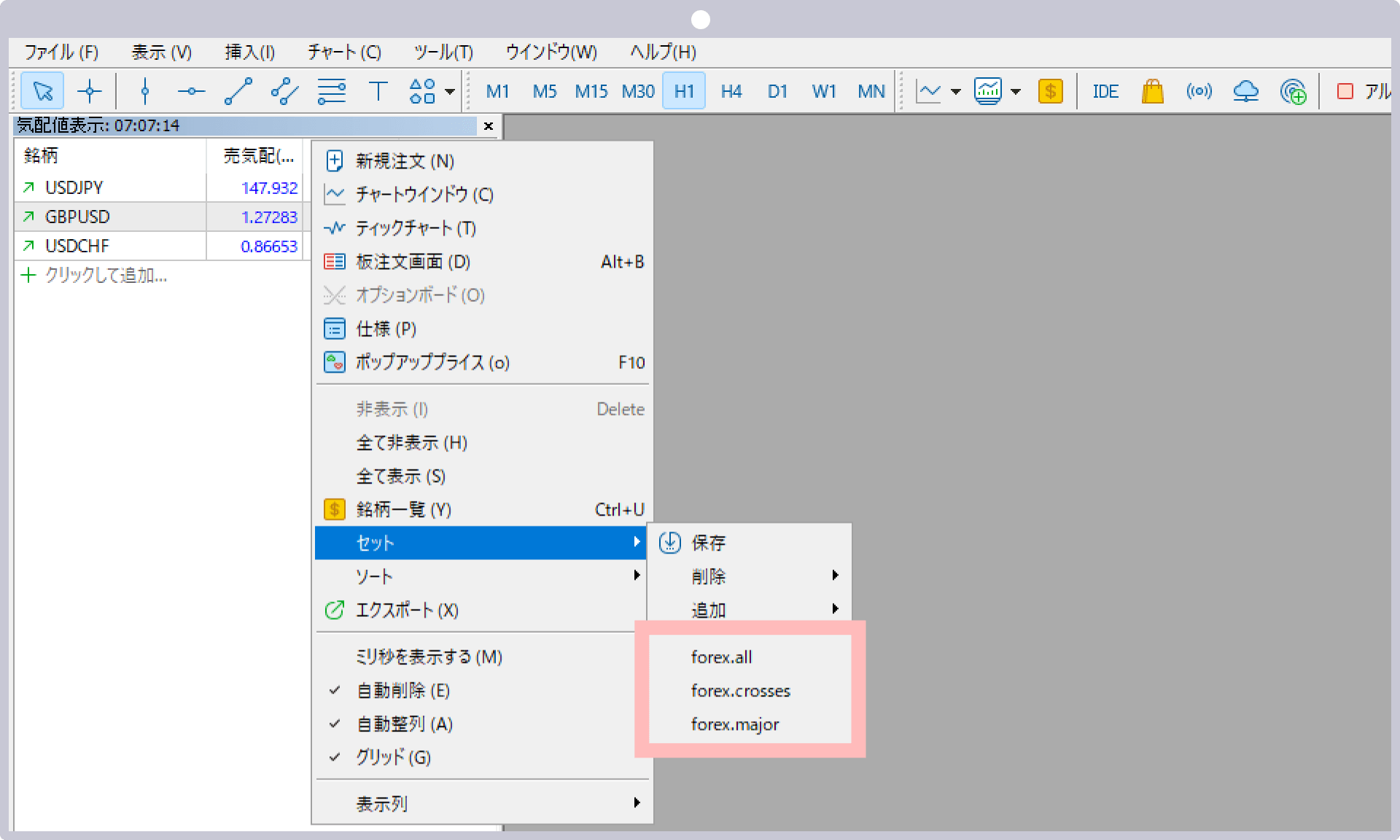Open the Market shopping bag icon
1400x840 pixels.
[x=1152, y=91]
